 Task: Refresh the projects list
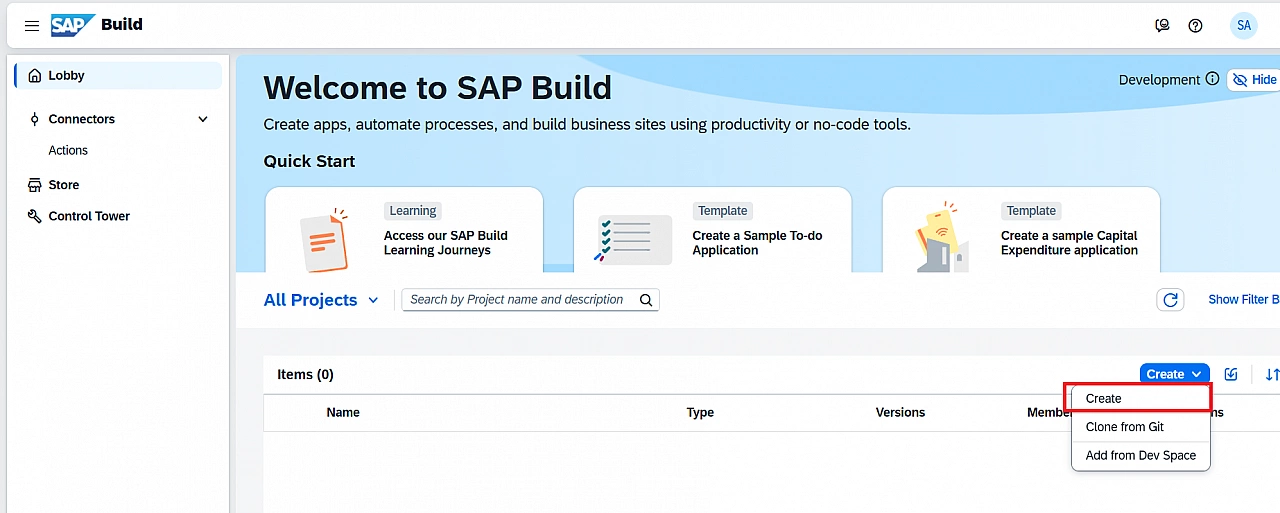point(1170,300)
